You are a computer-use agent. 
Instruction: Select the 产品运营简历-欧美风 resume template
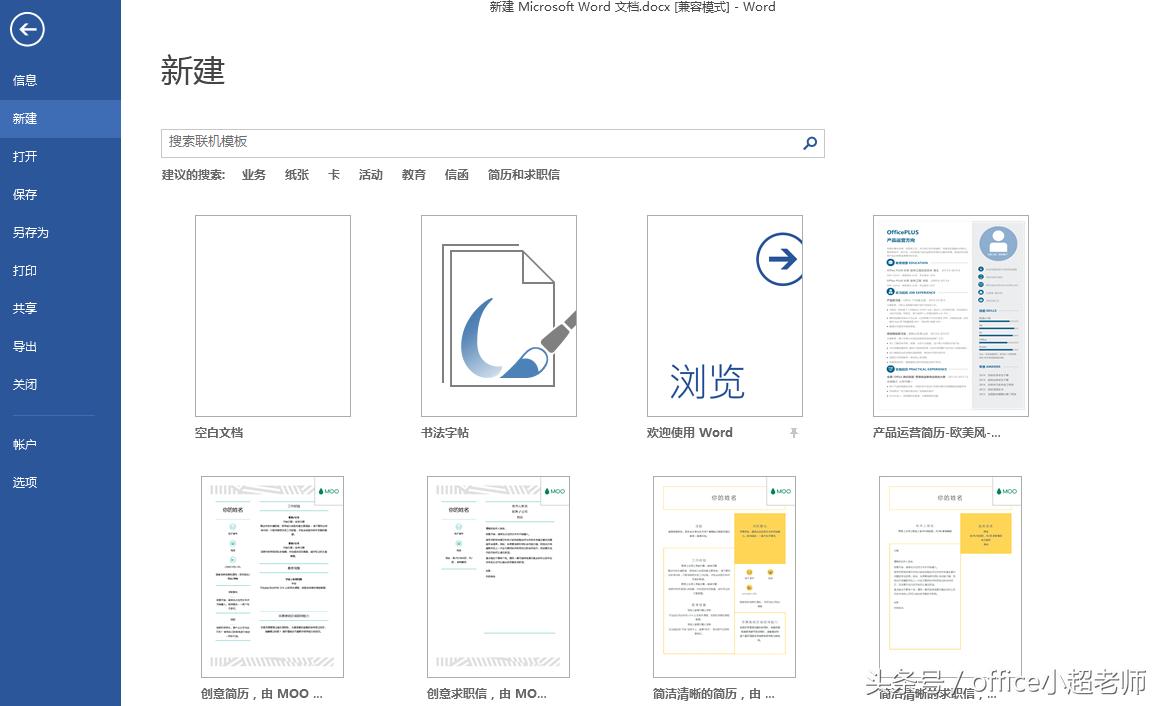tap(950, 315)
